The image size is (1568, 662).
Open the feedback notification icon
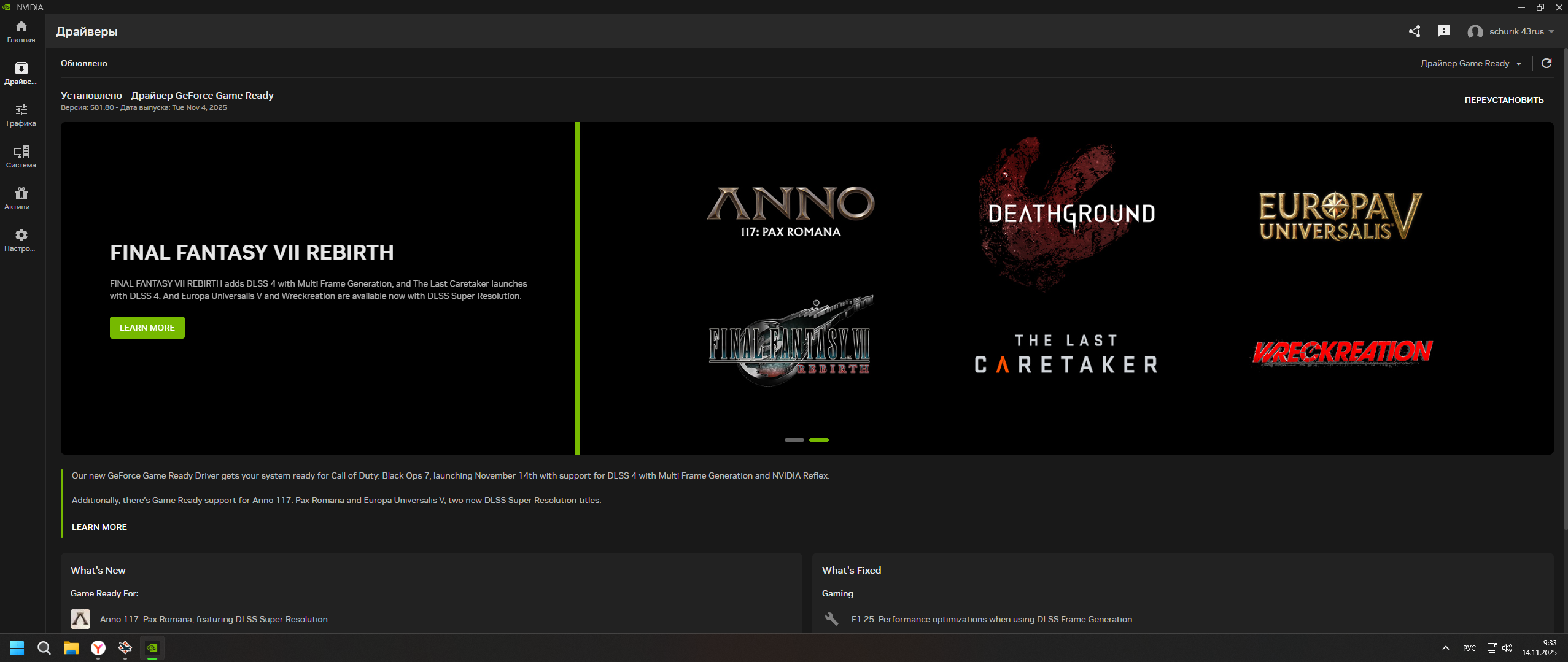[1443, 31]
